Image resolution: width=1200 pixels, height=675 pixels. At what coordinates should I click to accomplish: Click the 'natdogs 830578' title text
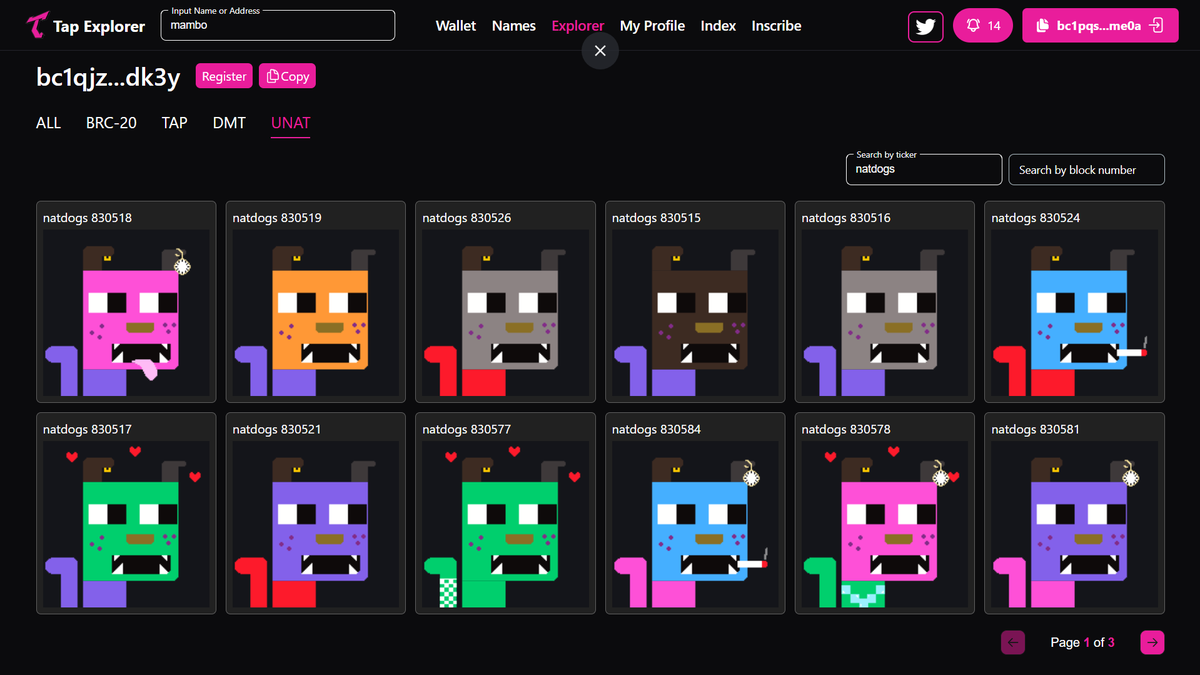[x=846, y=429]
